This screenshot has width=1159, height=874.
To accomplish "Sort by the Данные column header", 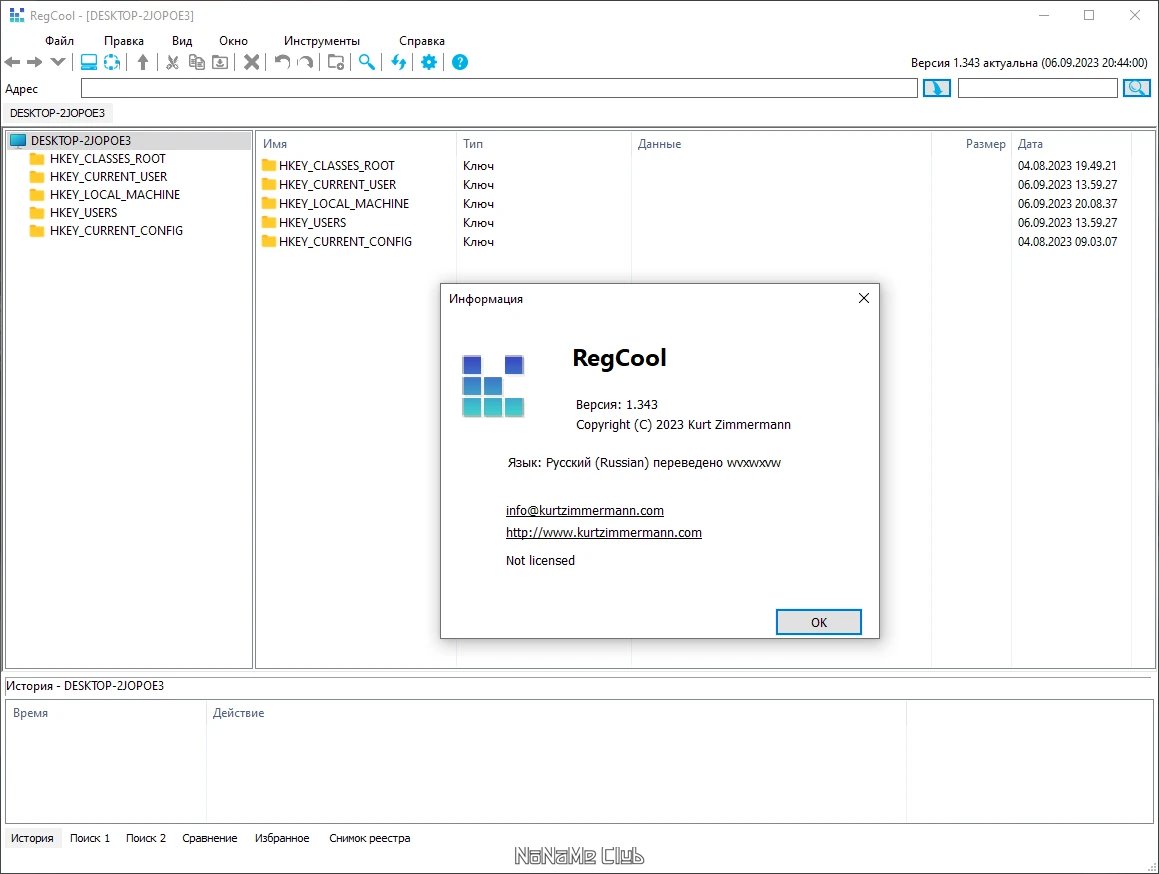I will (781, 143).
